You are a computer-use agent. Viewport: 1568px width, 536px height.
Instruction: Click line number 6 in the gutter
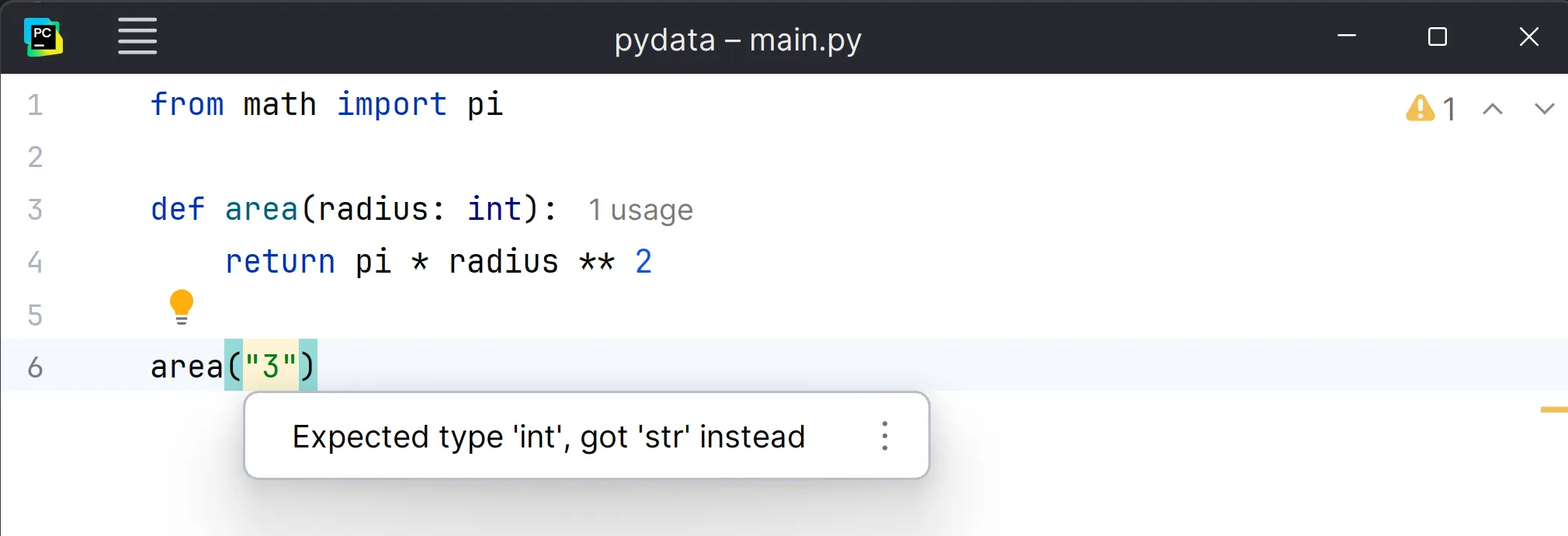pyautogui.click(x=35, y=367)
